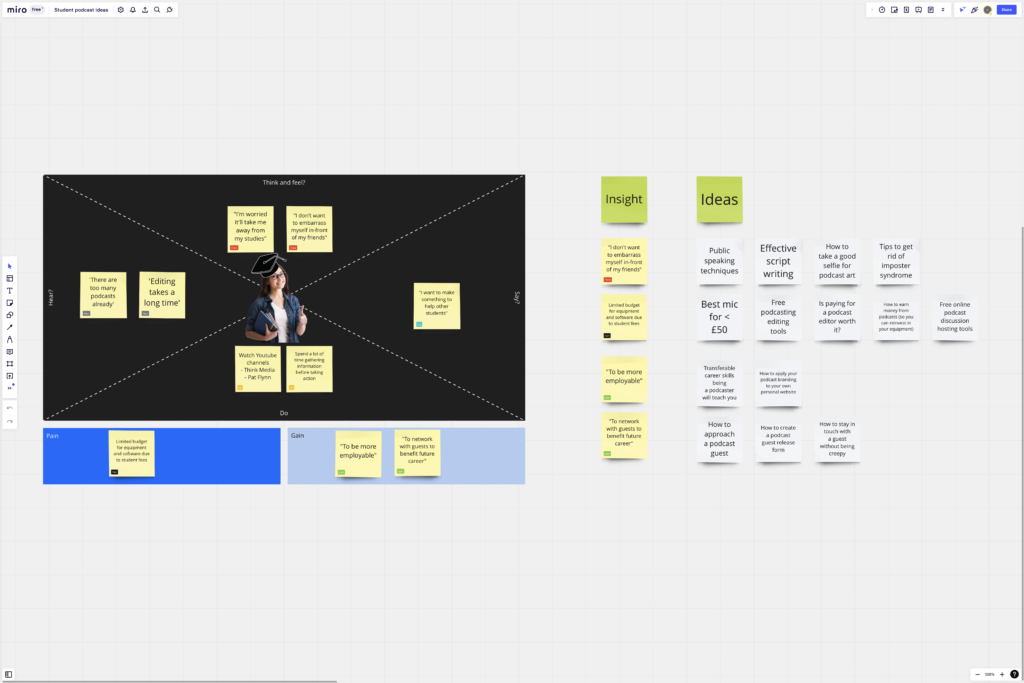
Task: Click the 'Think and feel?' label
Action: pos(283,182)
